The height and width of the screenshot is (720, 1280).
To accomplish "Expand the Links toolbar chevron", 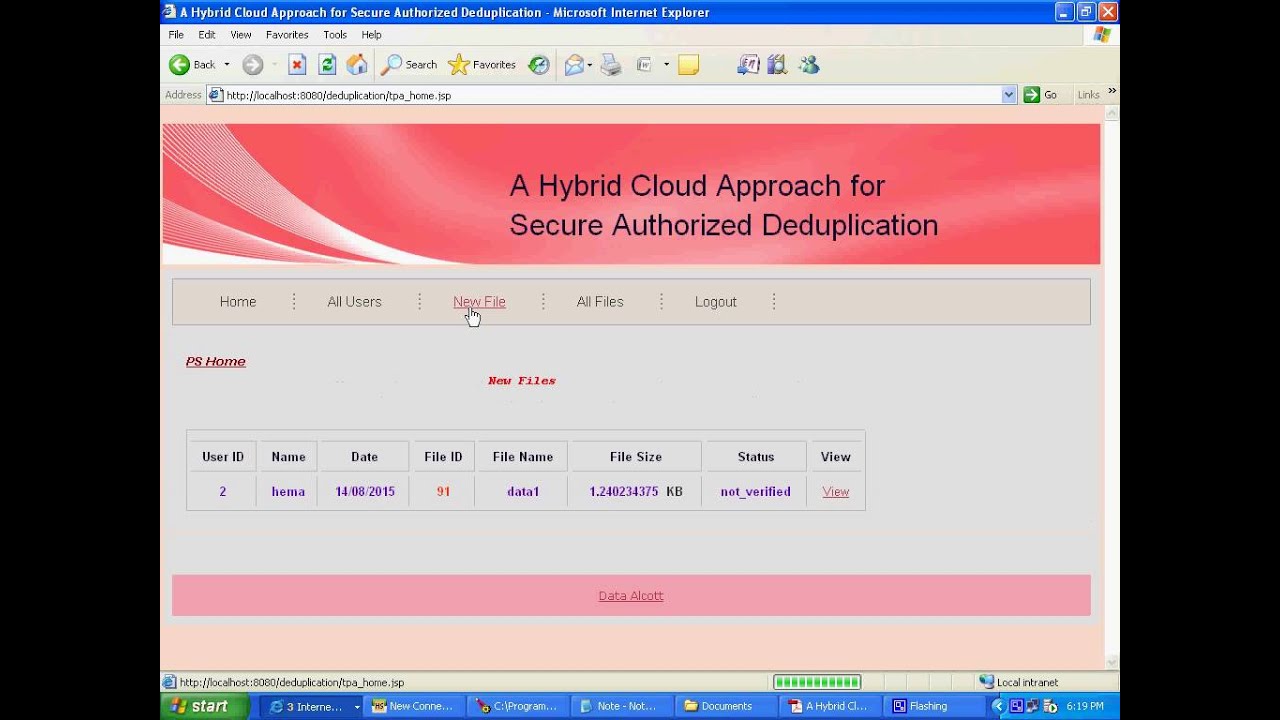I will pyautogui.click(x=1112, y=91).
